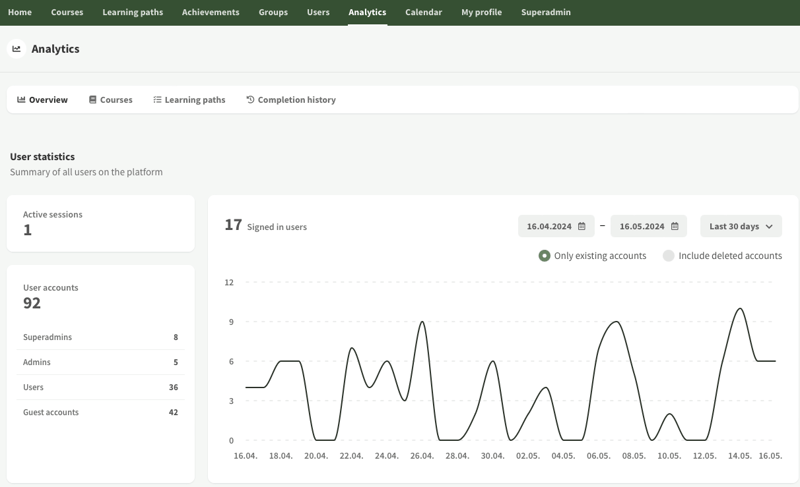Expand the Last 30 days chevron

point(769,226)
